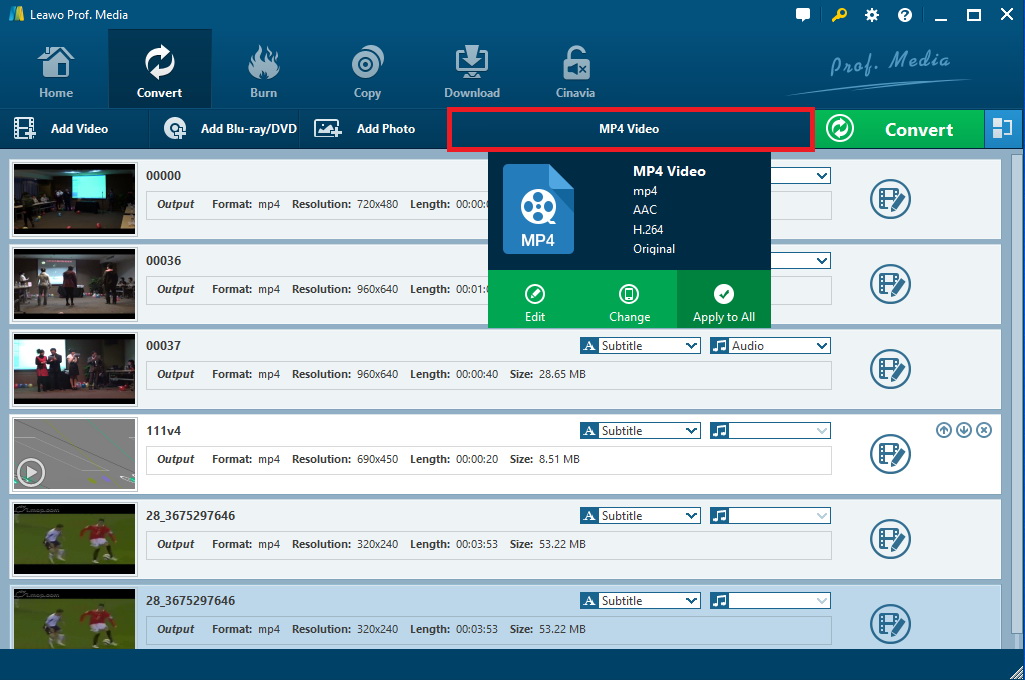1025x680 pixels.
Task: Click the feedback speech bubble icon
Action: (802, 14)
